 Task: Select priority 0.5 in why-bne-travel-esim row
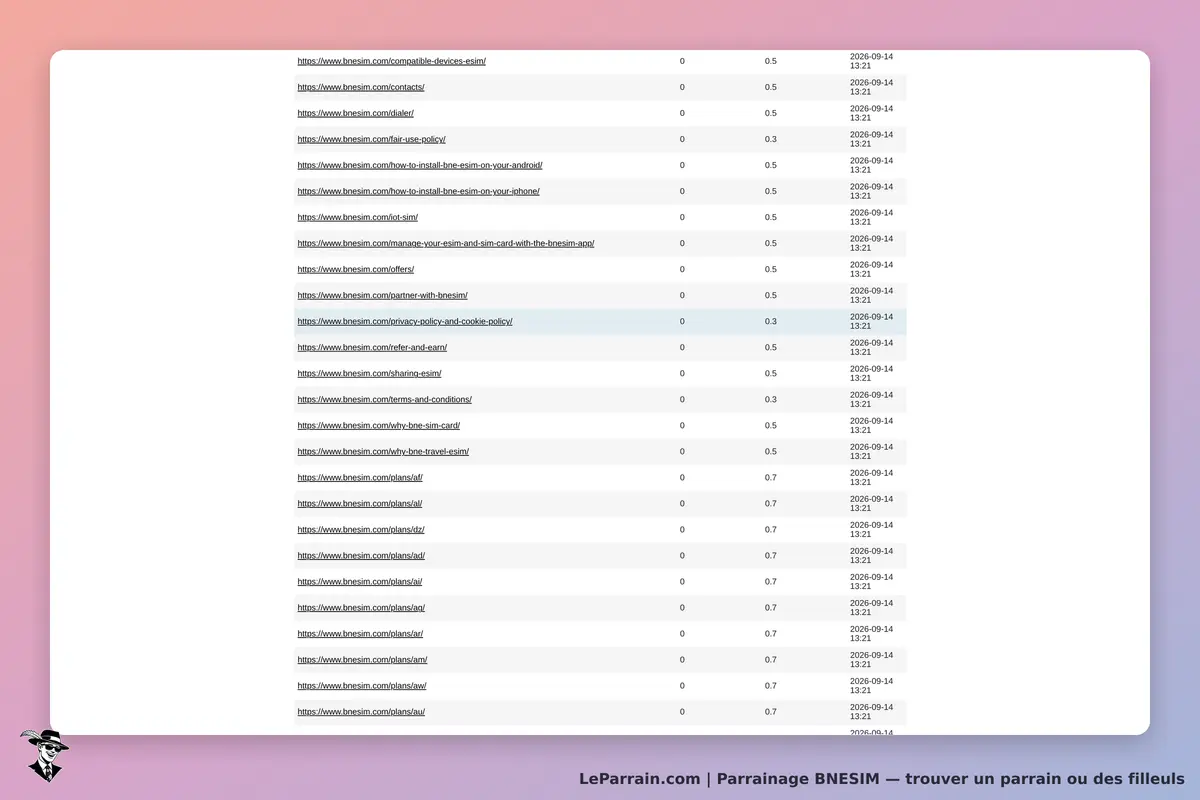[770, 451]
